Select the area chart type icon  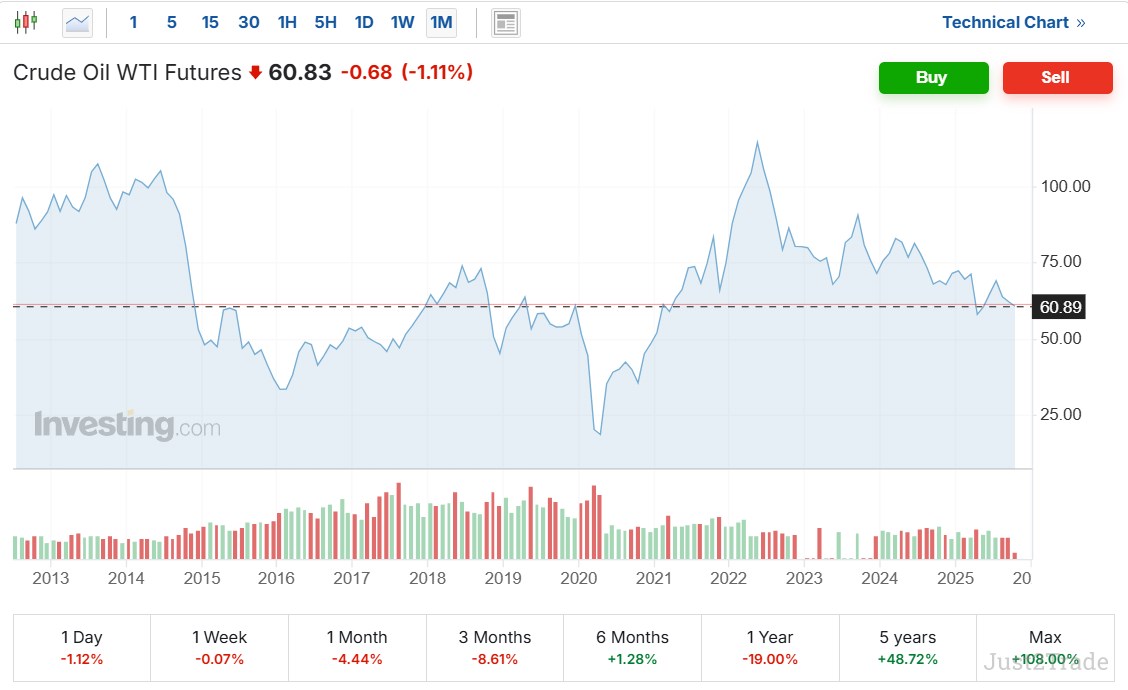tap(77, 22)
